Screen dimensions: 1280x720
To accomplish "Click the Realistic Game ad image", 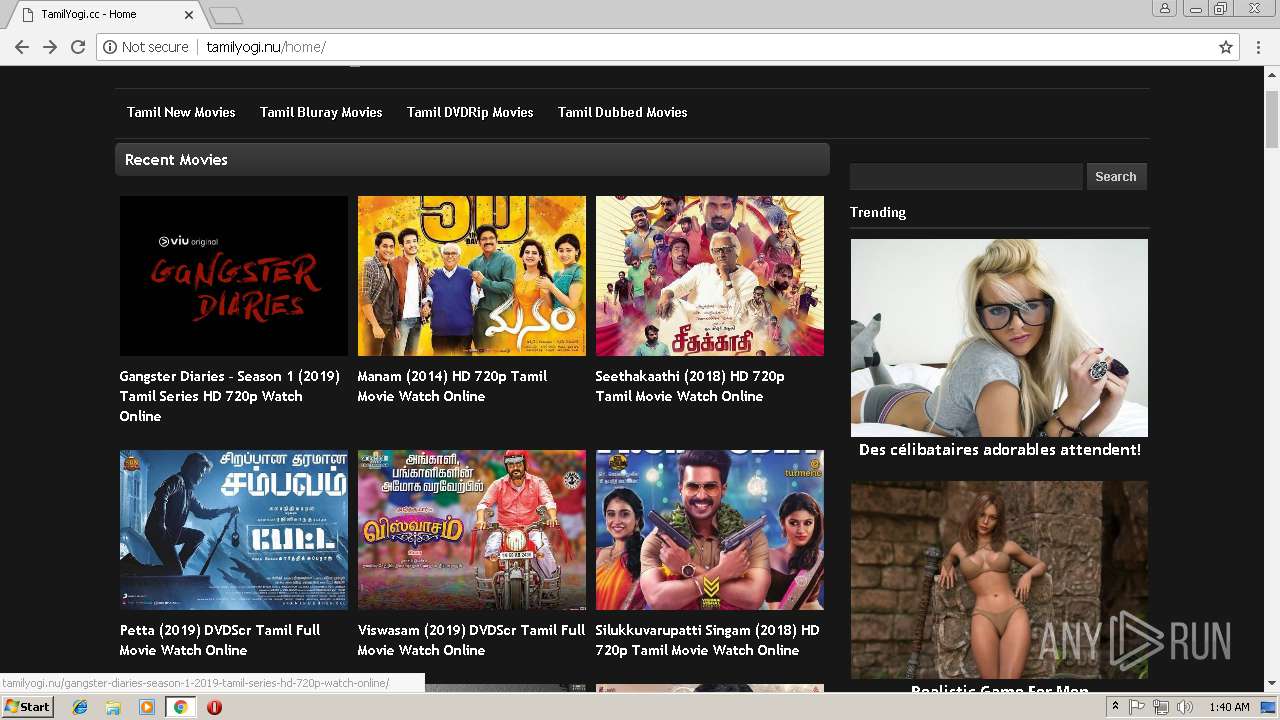I will click(x=999, y=580).
